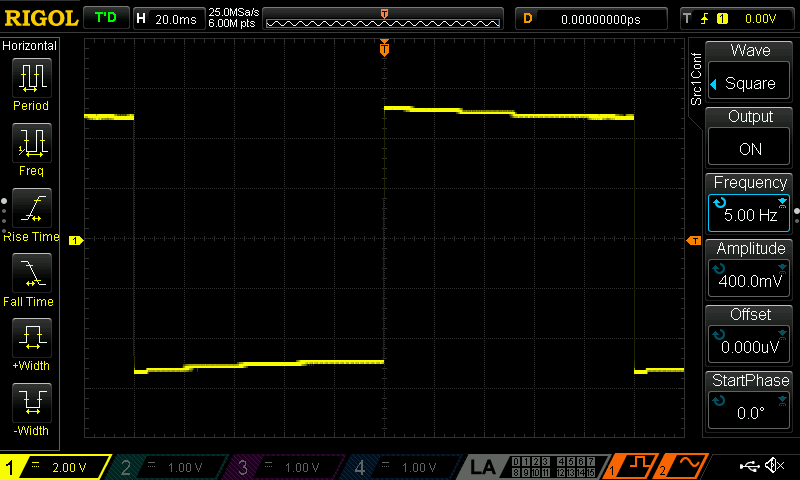Select the Frequency 5.00 Hz field
This screenshot has height=480, width=800.
[749, 214]
